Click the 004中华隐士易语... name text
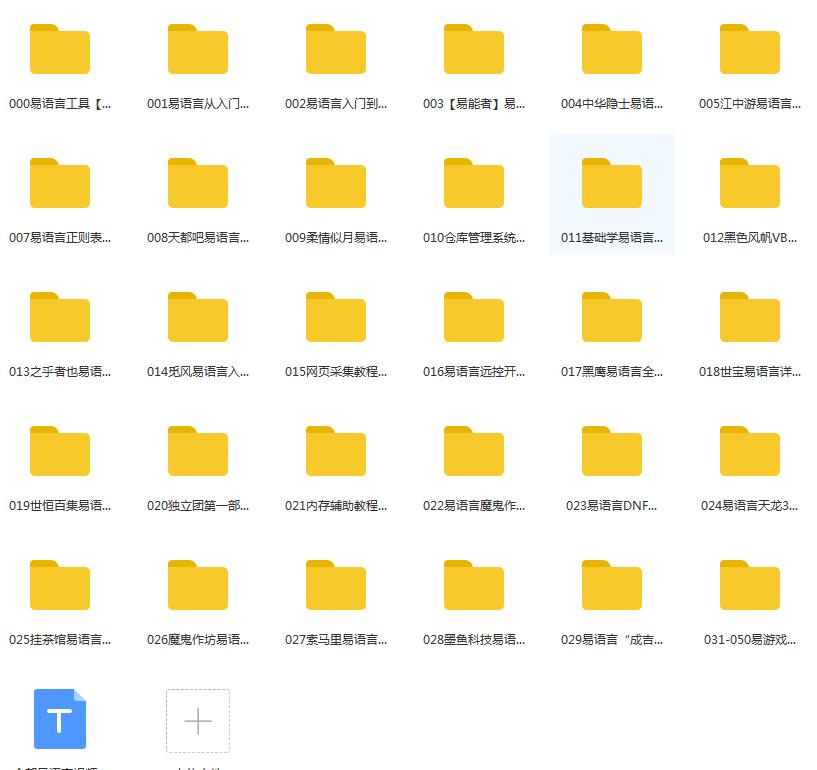 612,104
